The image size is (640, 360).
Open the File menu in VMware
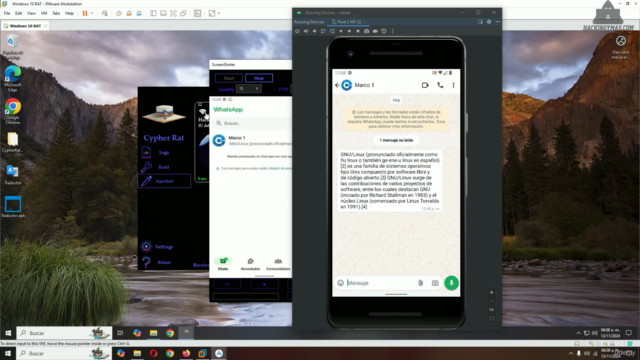[x=7, y=13]
